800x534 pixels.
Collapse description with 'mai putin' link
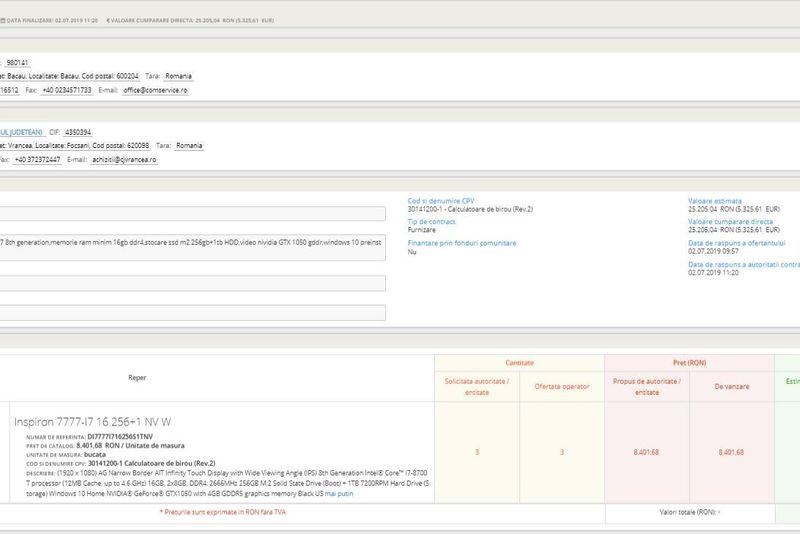342,494
